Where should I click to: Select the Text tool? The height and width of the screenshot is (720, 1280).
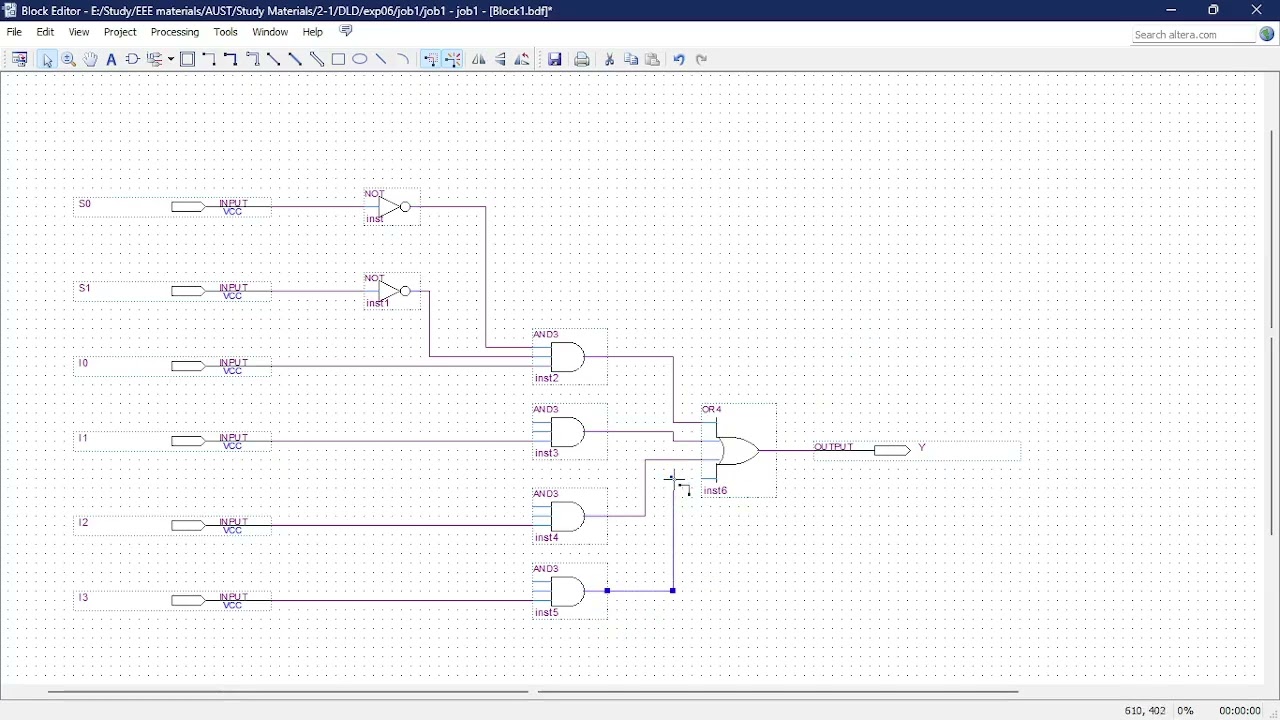(x=111, y=59)
